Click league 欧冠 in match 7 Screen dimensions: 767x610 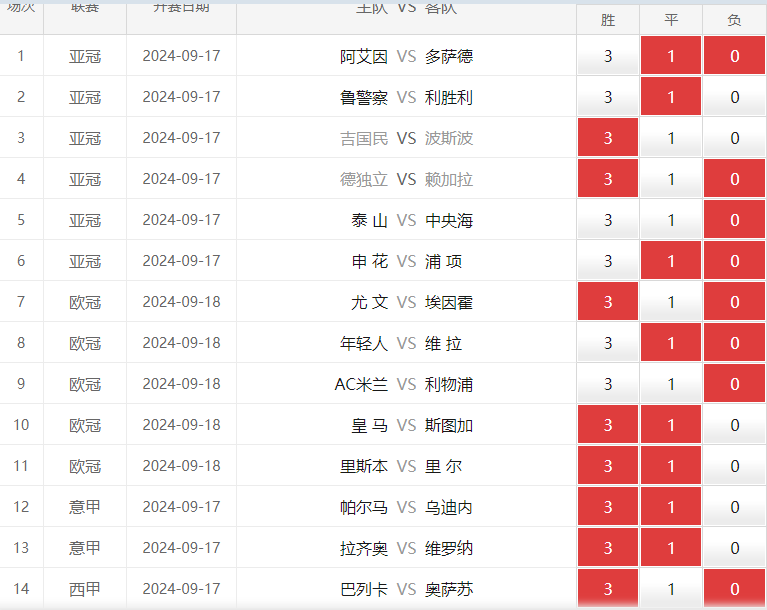tap(85, 303)
